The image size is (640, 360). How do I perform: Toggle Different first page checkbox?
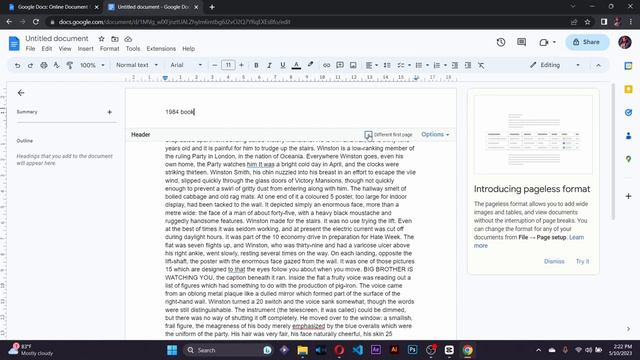368,135
